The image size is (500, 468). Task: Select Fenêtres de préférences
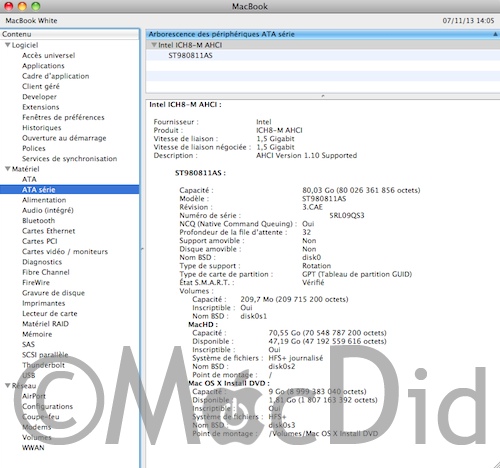63,117
